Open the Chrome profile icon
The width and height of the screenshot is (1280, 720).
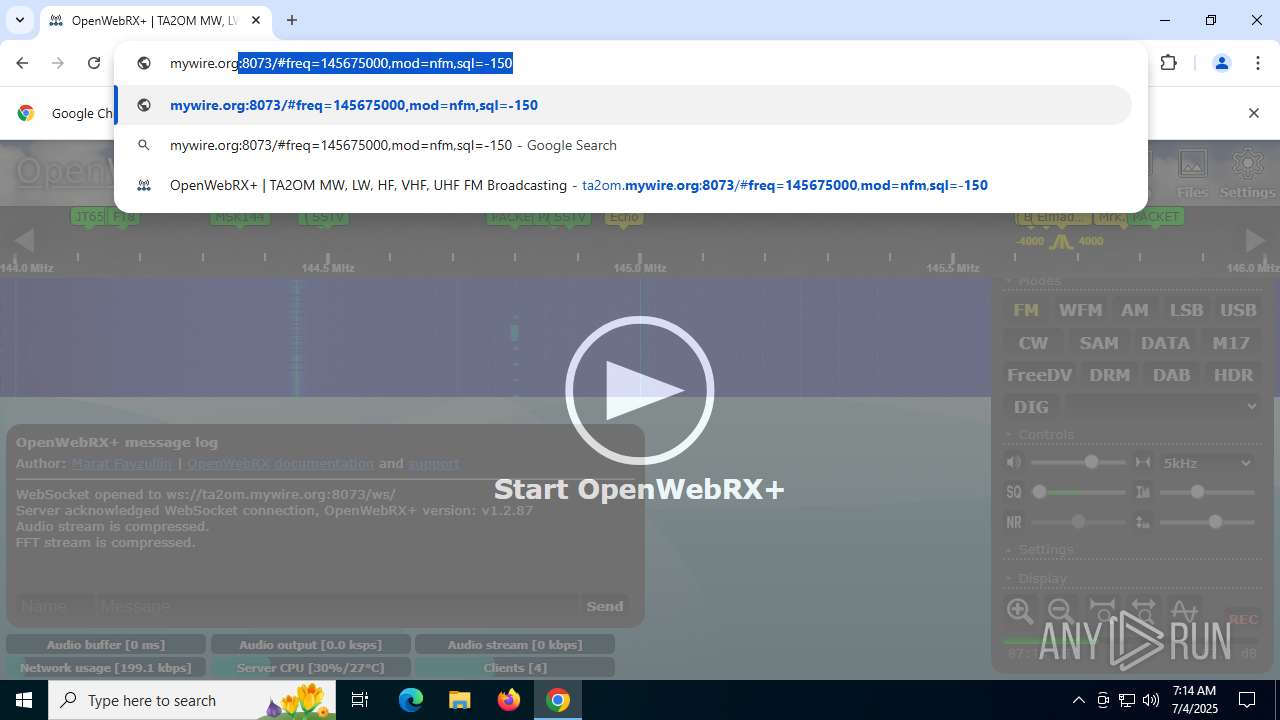[1221, 63]
